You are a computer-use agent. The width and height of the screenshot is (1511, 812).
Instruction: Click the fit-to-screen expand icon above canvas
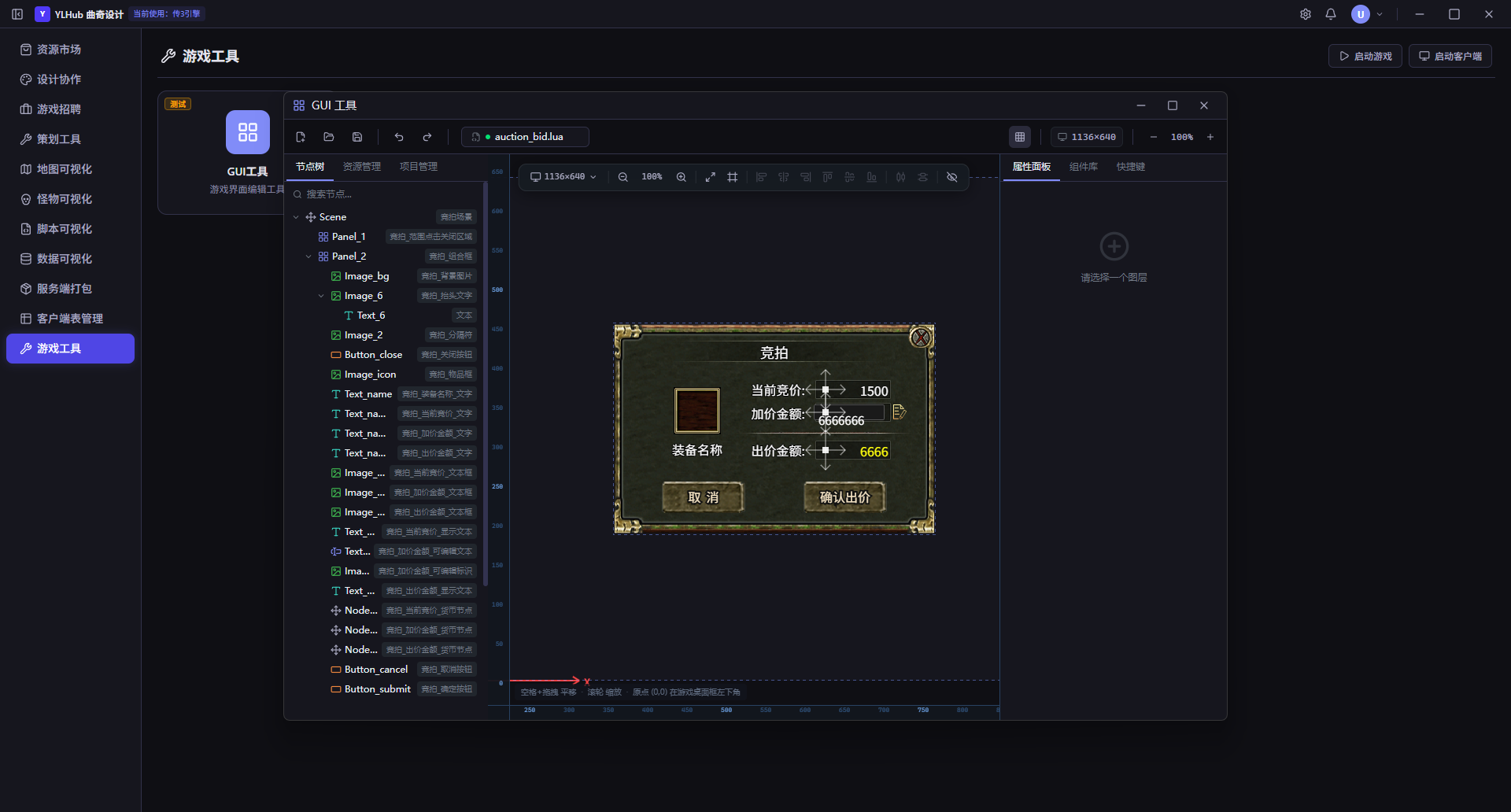711,177
